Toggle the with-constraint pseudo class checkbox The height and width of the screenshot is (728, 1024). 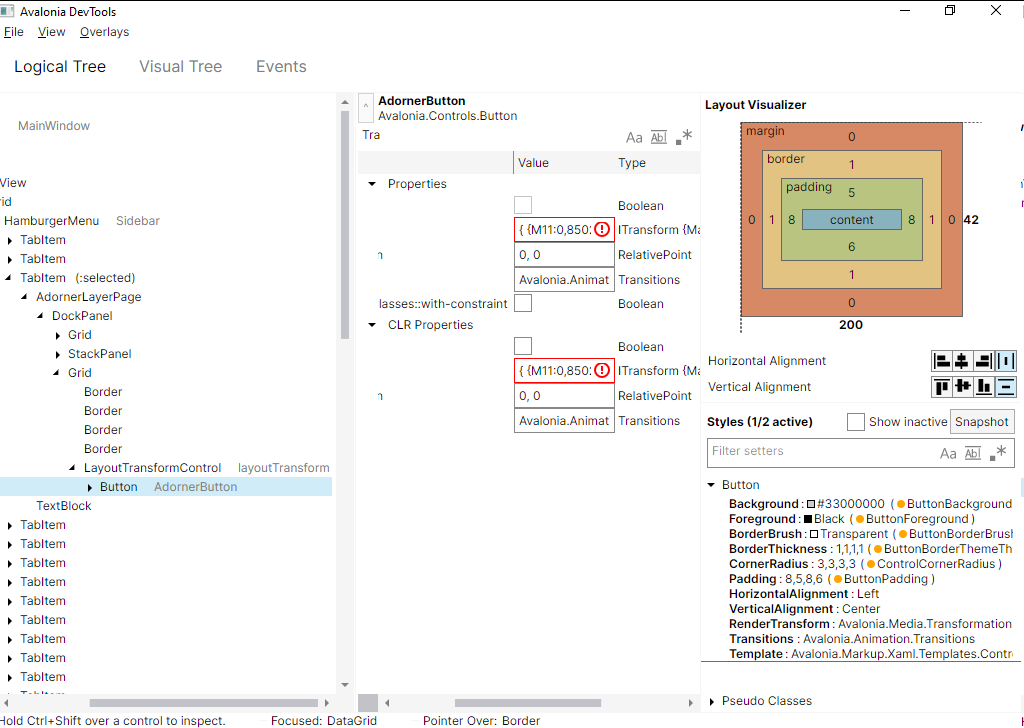pos(522,303)
